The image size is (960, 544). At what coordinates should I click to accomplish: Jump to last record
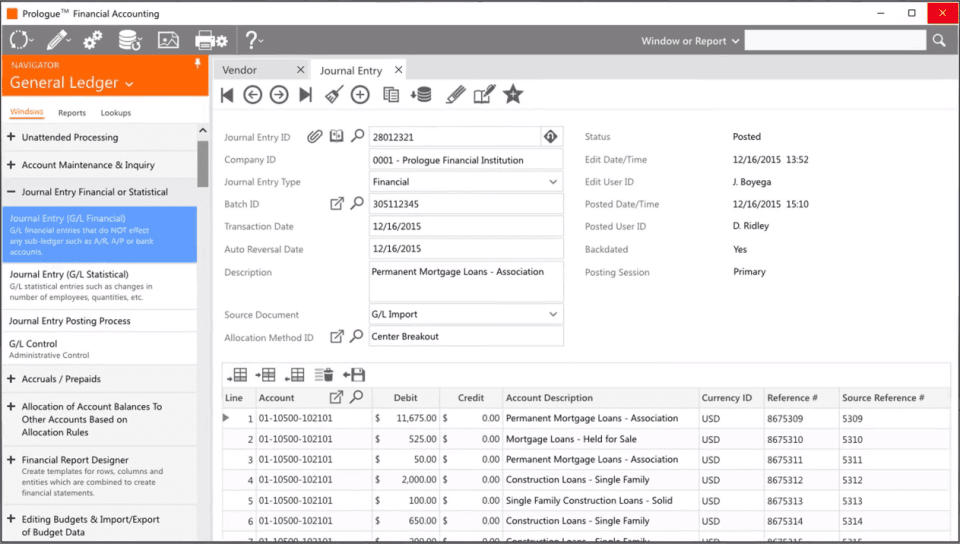point(306,95)
